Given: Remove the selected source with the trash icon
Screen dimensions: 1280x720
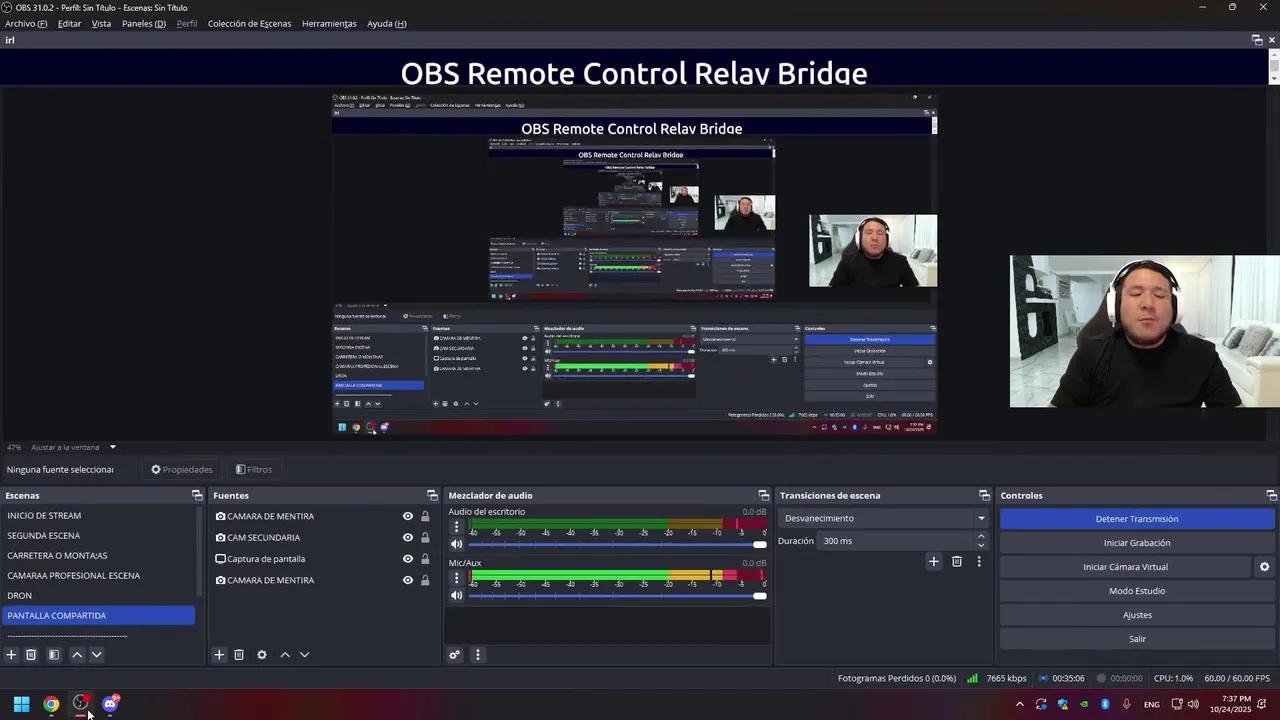Looking at the screenshot, I should 239,655.
